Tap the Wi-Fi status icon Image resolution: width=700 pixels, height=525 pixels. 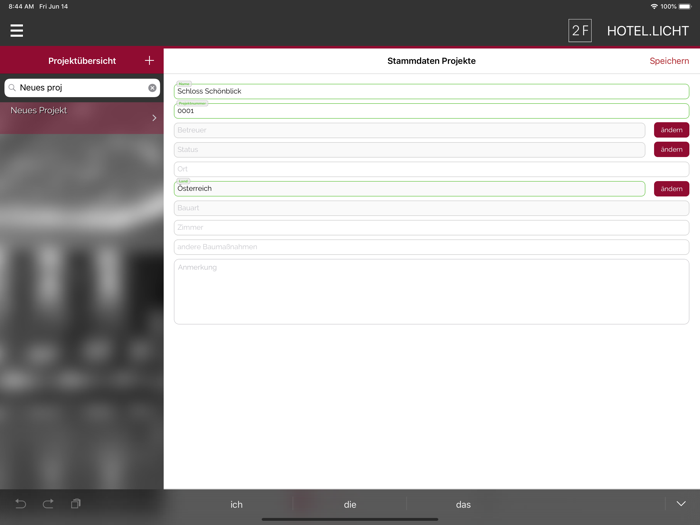(x=654, y=6)
